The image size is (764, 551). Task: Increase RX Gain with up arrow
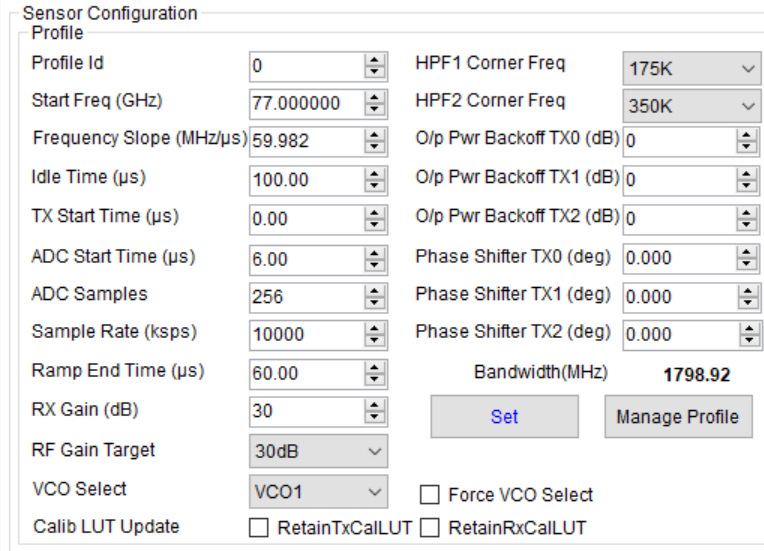(x=374, y=405)
